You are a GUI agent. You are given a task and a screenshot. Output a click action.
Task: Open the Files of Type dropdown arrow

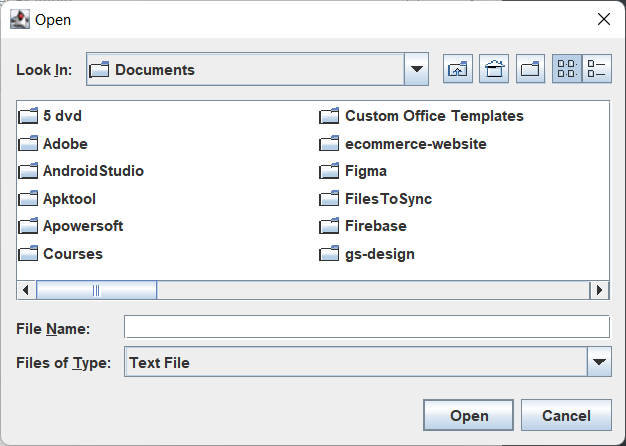(599, 362)
